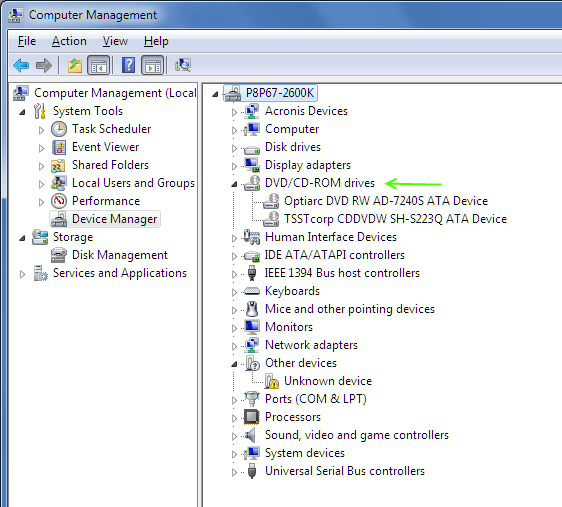Select Disk Management under Storage
This screenshot has height=507, width=562.
coord(120,255)
